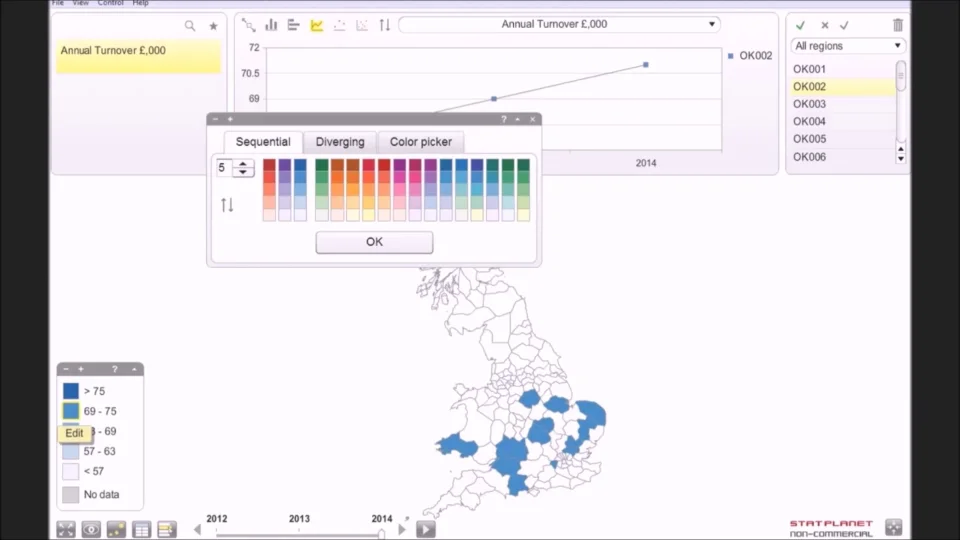Open the data table view icon

coord(142,529)
